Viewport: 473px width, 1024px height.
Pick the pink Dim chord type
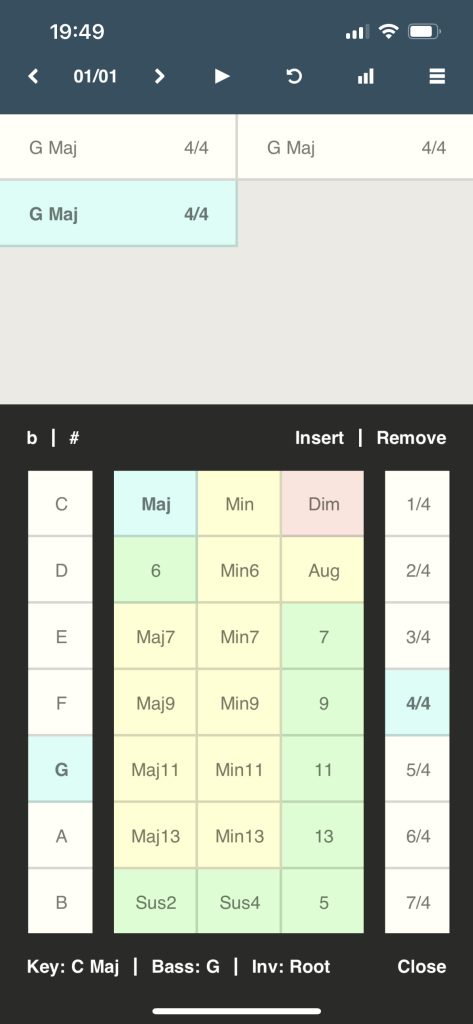point(323,504)
